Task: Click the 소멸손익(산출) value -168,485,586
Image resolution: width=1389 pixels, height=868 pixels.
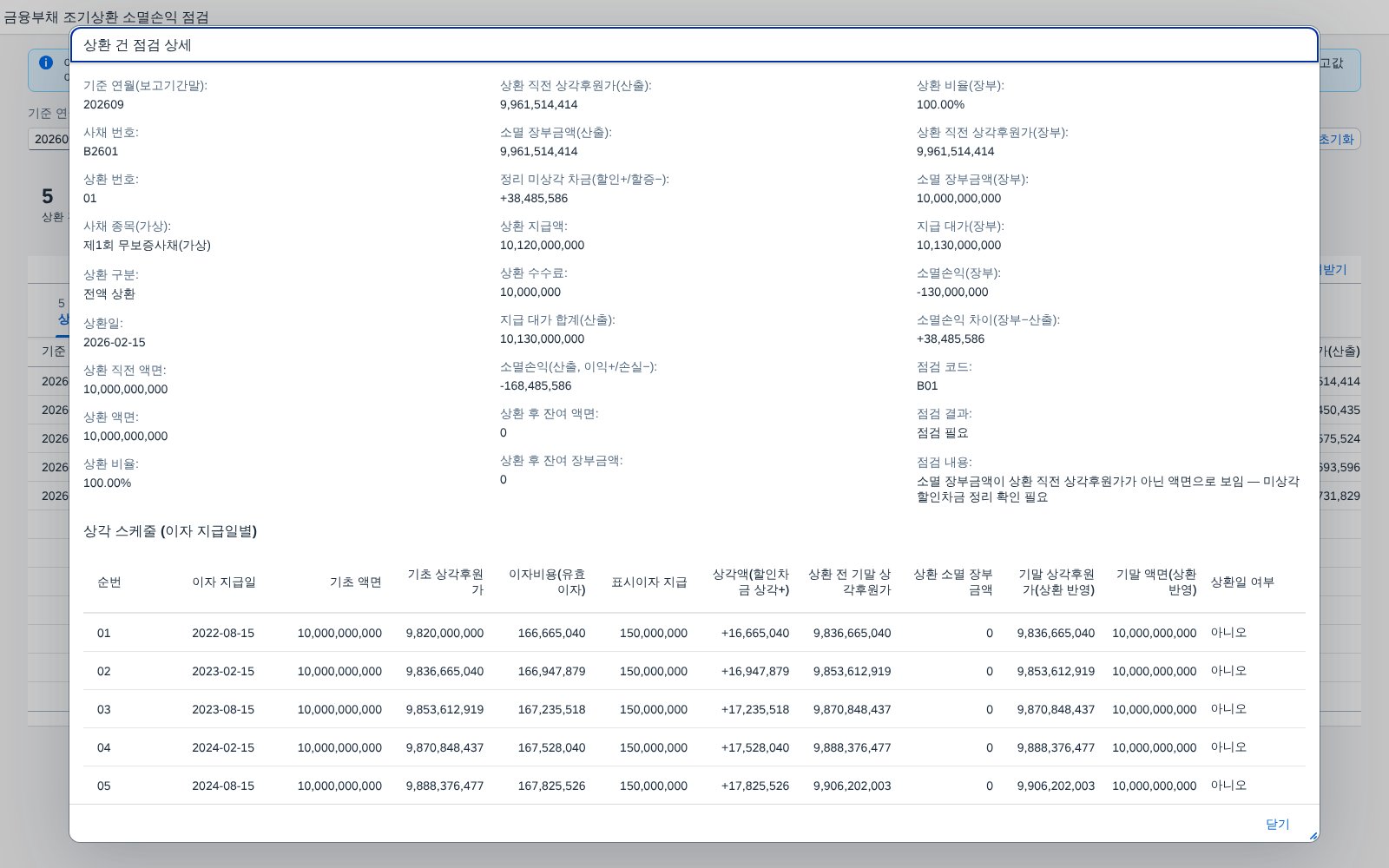Action: (x=536, y=385)
